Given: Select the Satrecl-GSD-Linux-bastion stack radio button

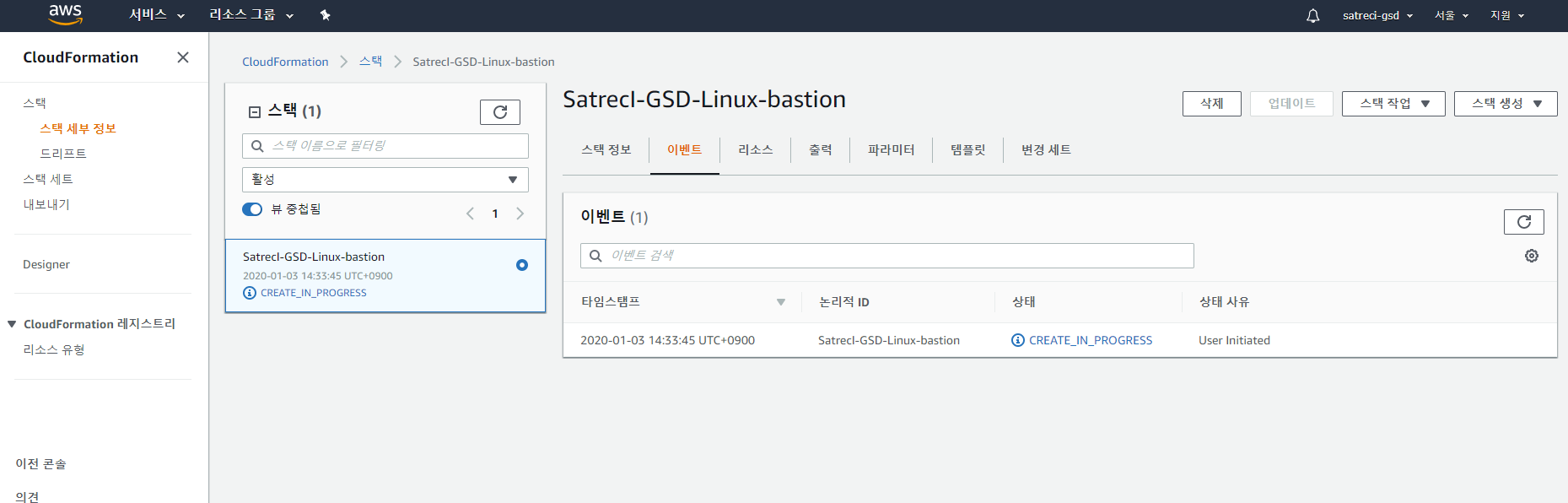Looking at the screenshot, I should [521, 265].
